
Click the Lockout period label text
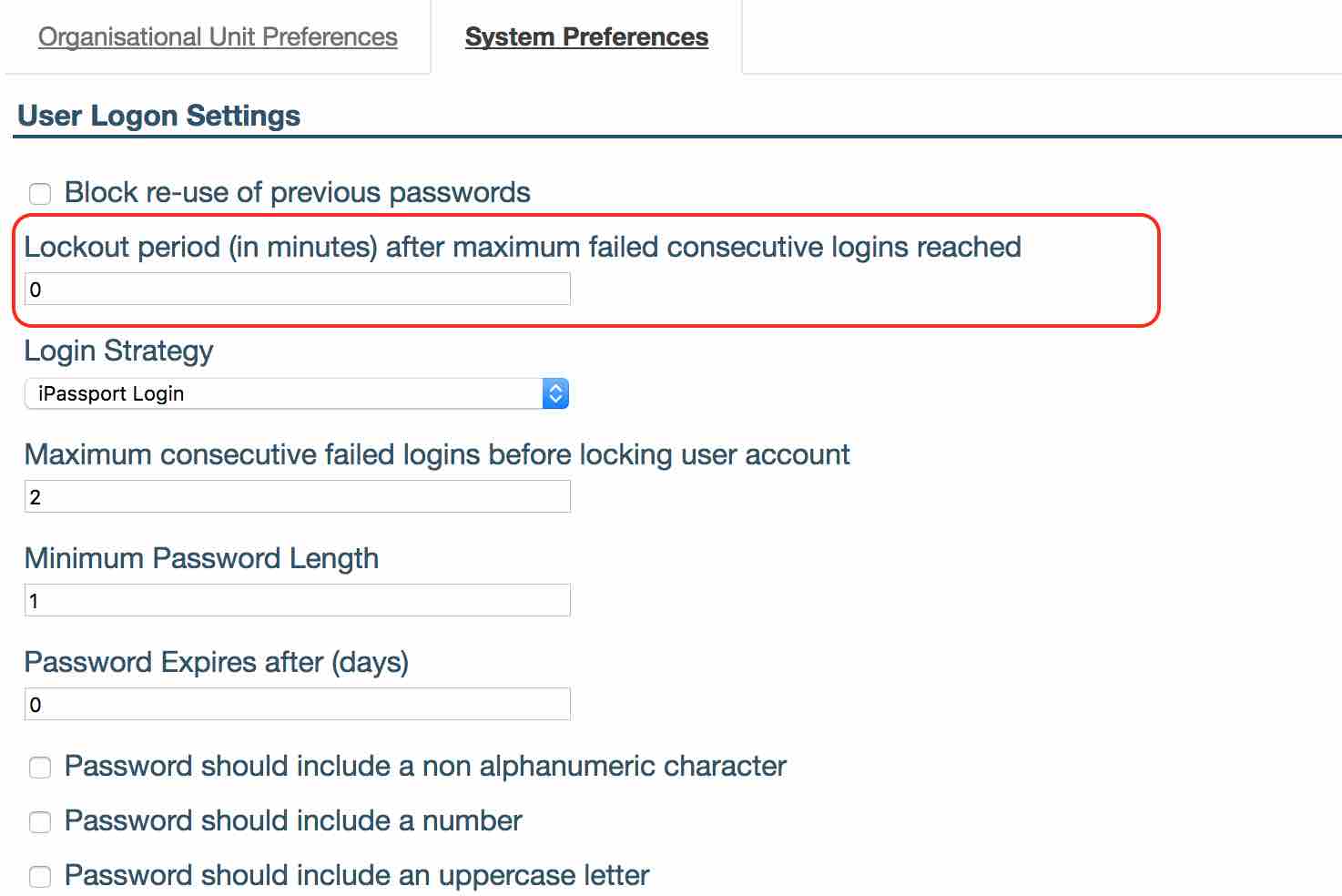pos(523,247)
